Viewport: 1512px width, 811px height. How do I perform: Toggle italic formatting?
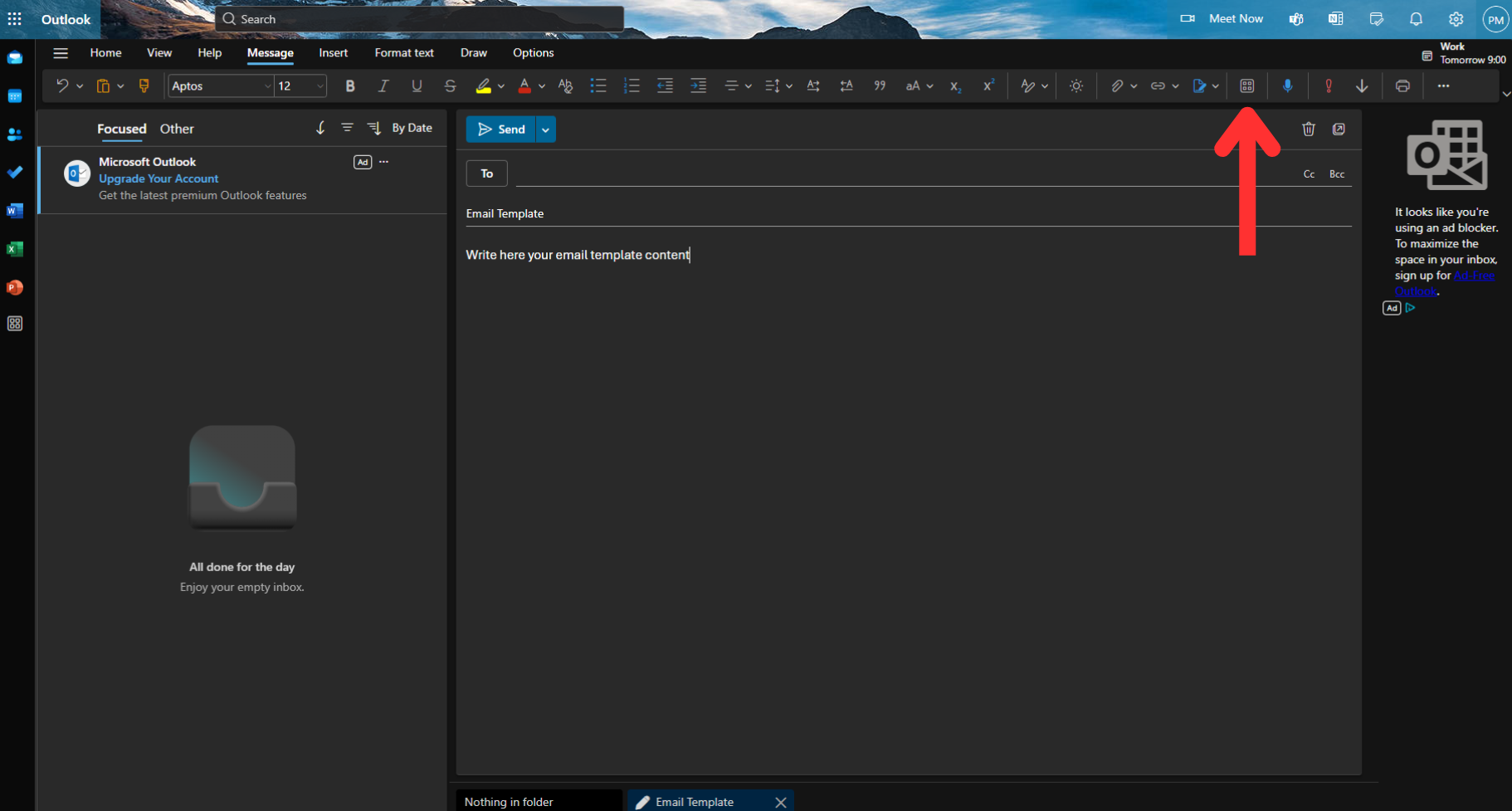tap(383, 85)
